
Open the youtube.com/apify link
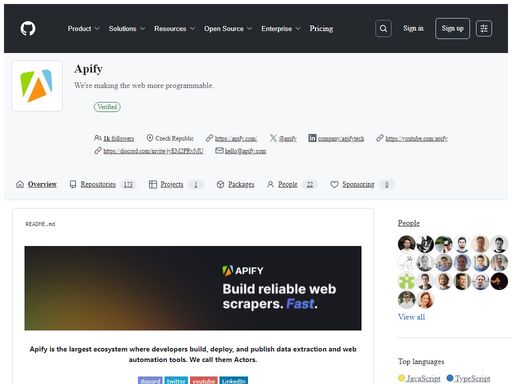(x=416, y=138)
